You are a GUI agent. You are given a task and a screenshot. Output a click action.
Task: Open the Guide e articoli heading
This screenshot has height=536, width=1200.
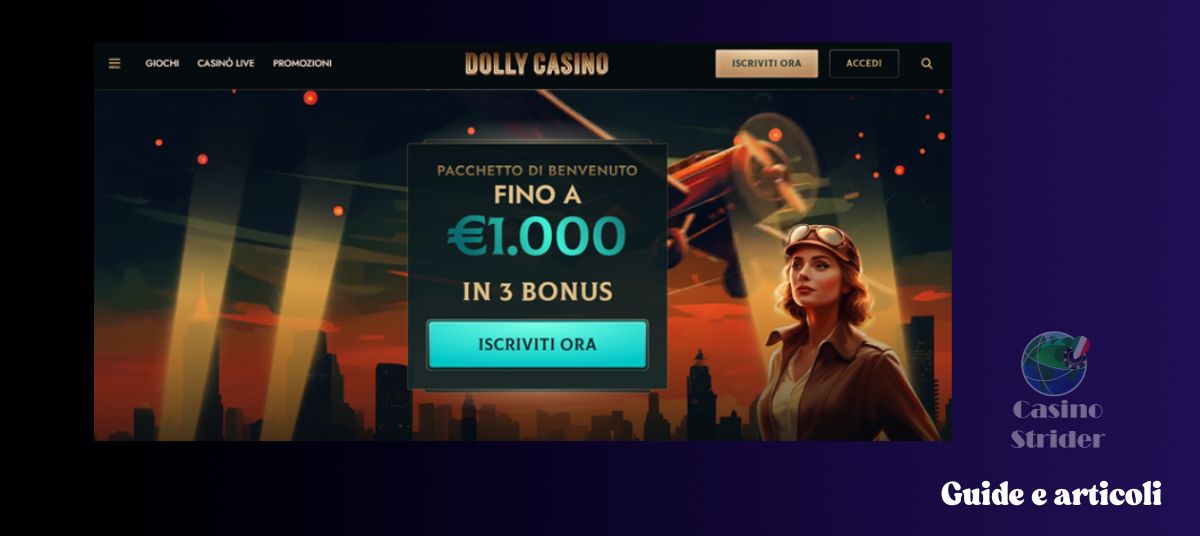point(1051,494)
